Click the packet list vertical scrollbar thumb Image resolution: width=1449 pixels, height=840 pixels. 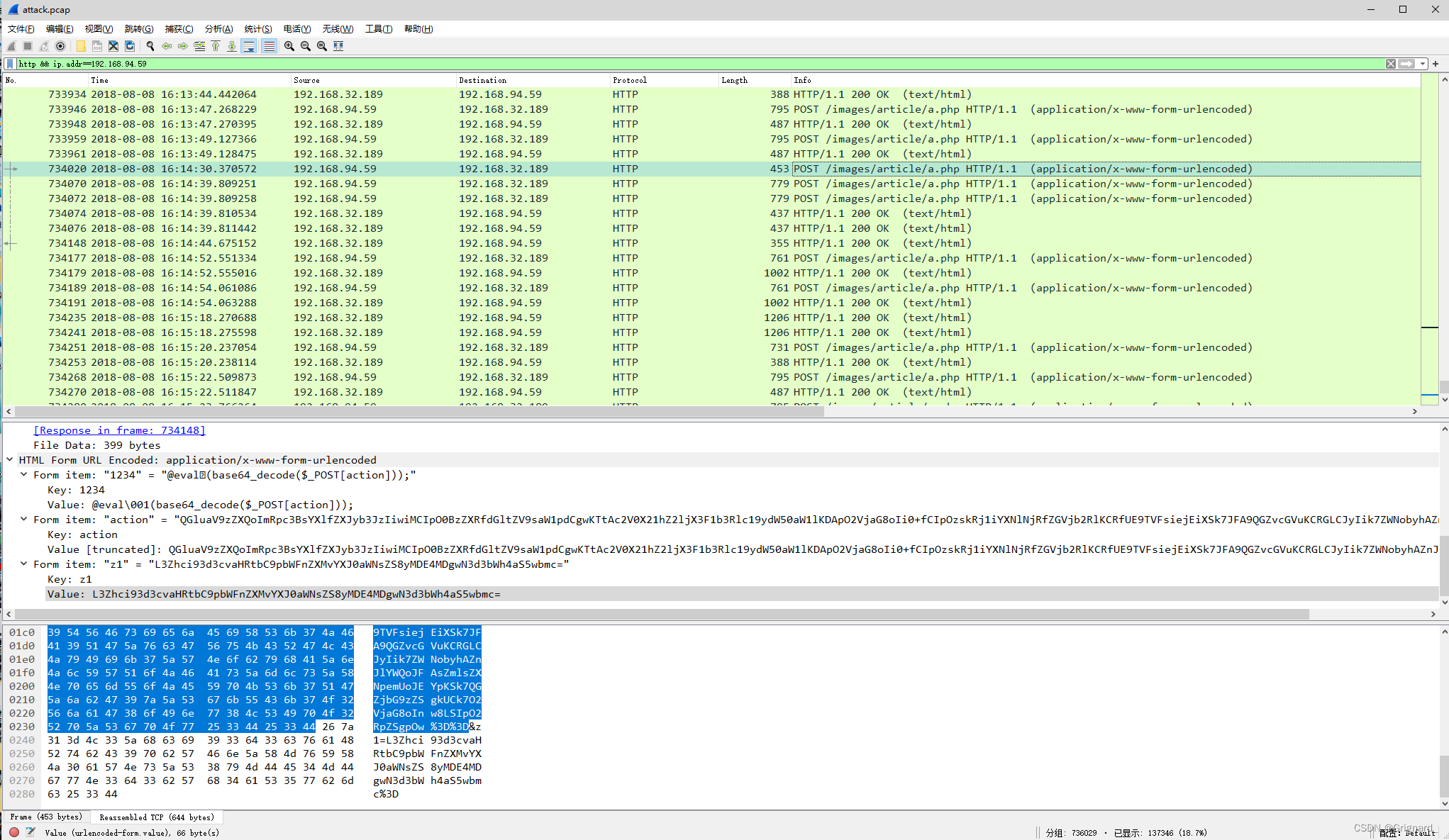(x=1444, y=387)
